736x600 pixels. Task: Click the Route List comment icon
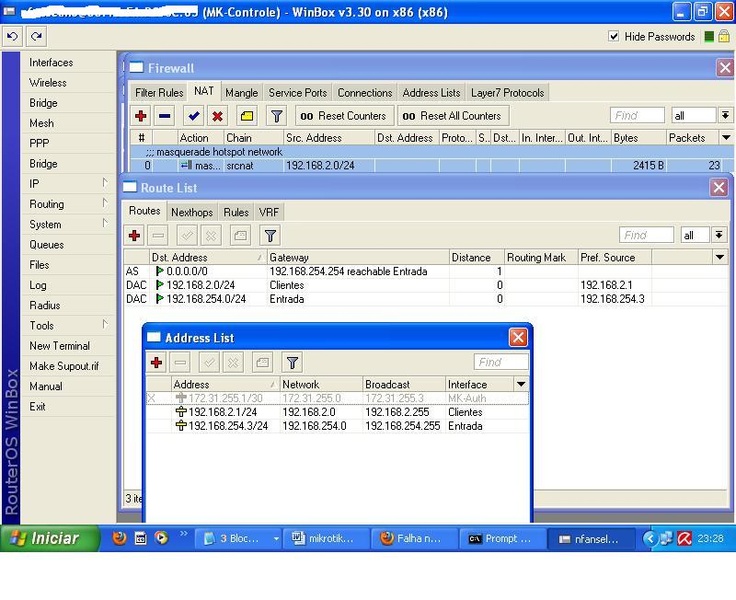240,235
